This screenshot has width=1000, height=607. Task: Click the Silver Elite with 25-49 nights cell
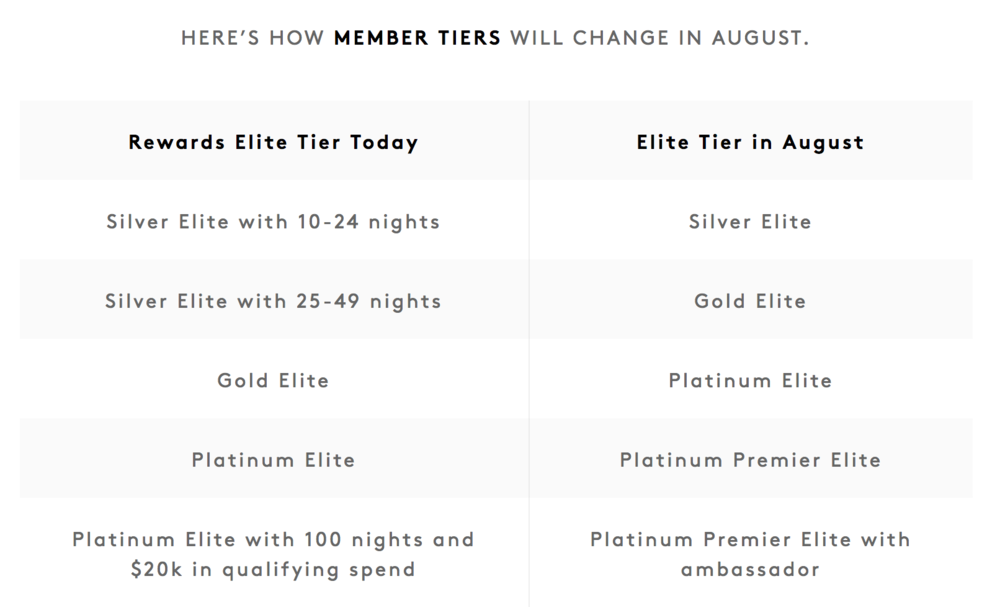pyautogui.click(x=273, y=301)
